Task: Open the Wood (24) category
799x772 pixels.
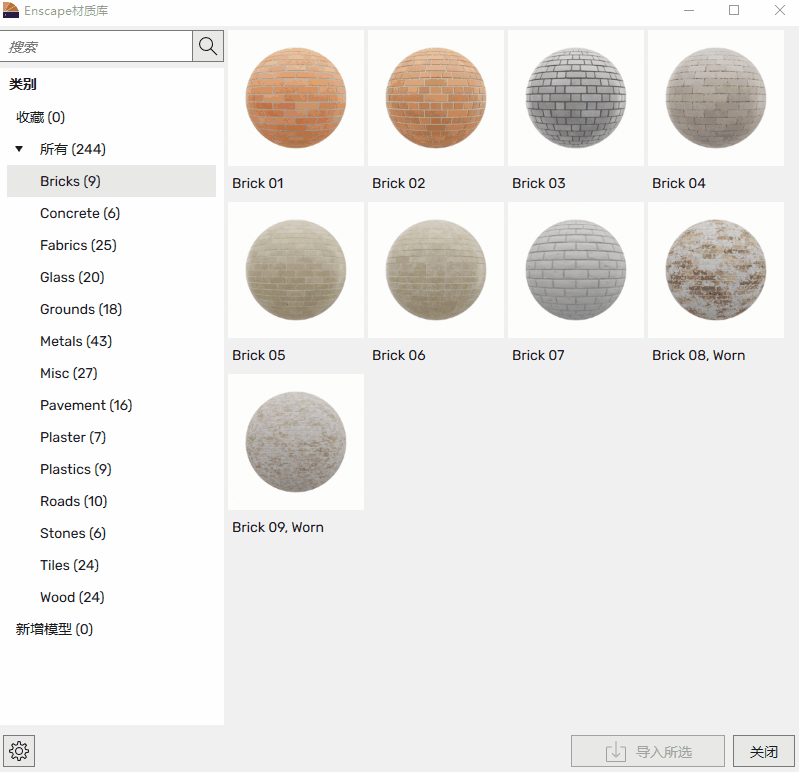Action: (72, 597)
